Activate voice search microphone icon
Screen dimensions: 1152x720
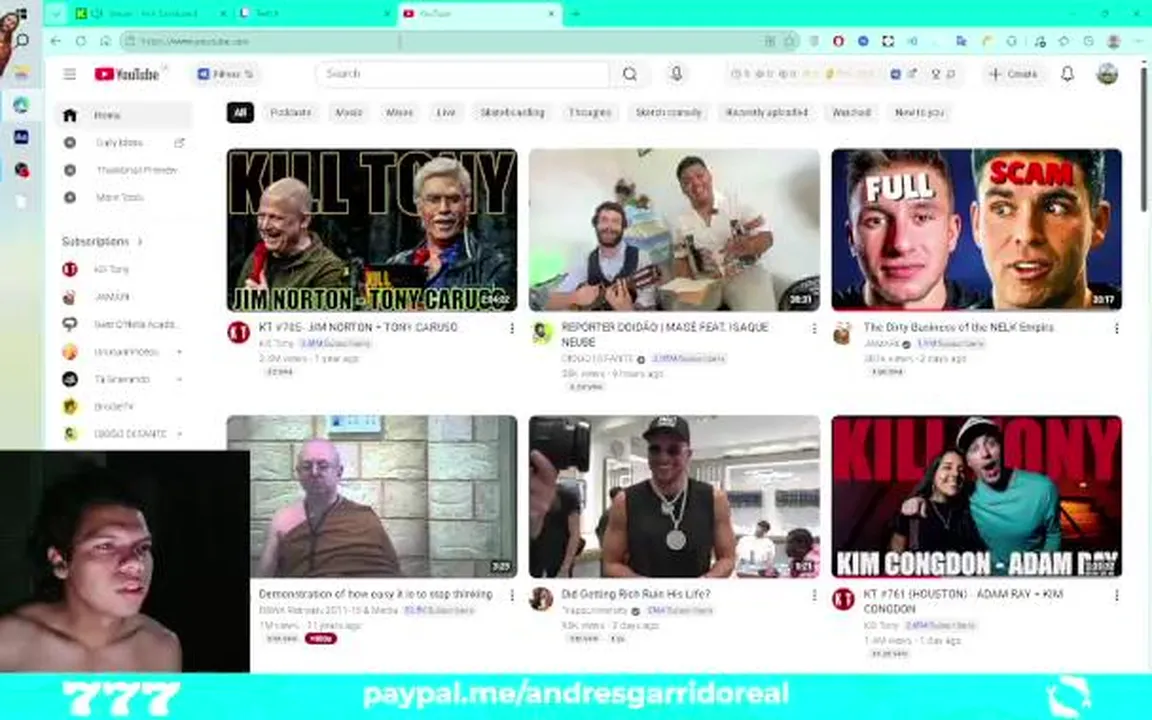[677, 74]
